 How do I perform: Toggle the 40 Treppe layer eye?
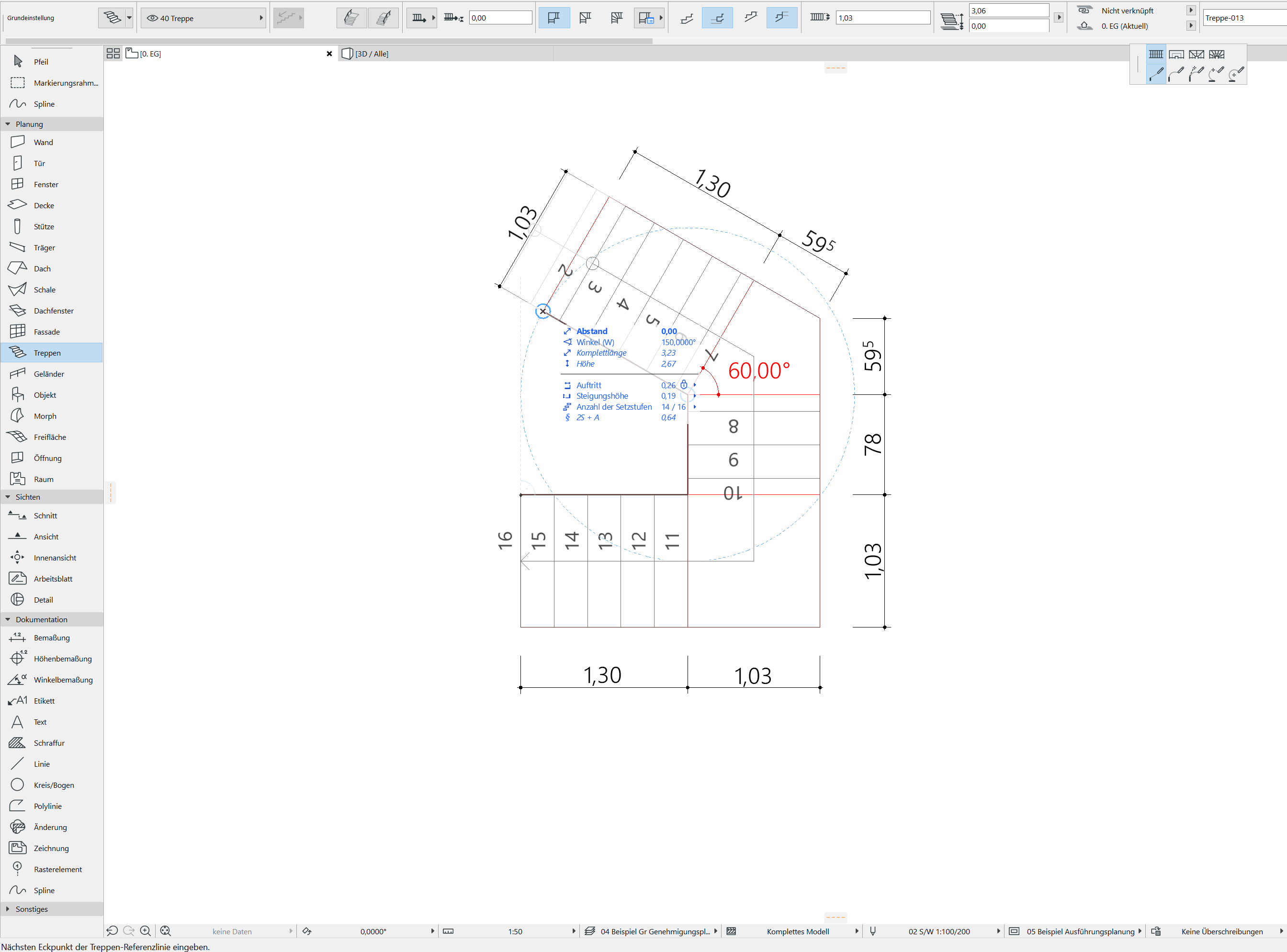(x=153, y=18)
